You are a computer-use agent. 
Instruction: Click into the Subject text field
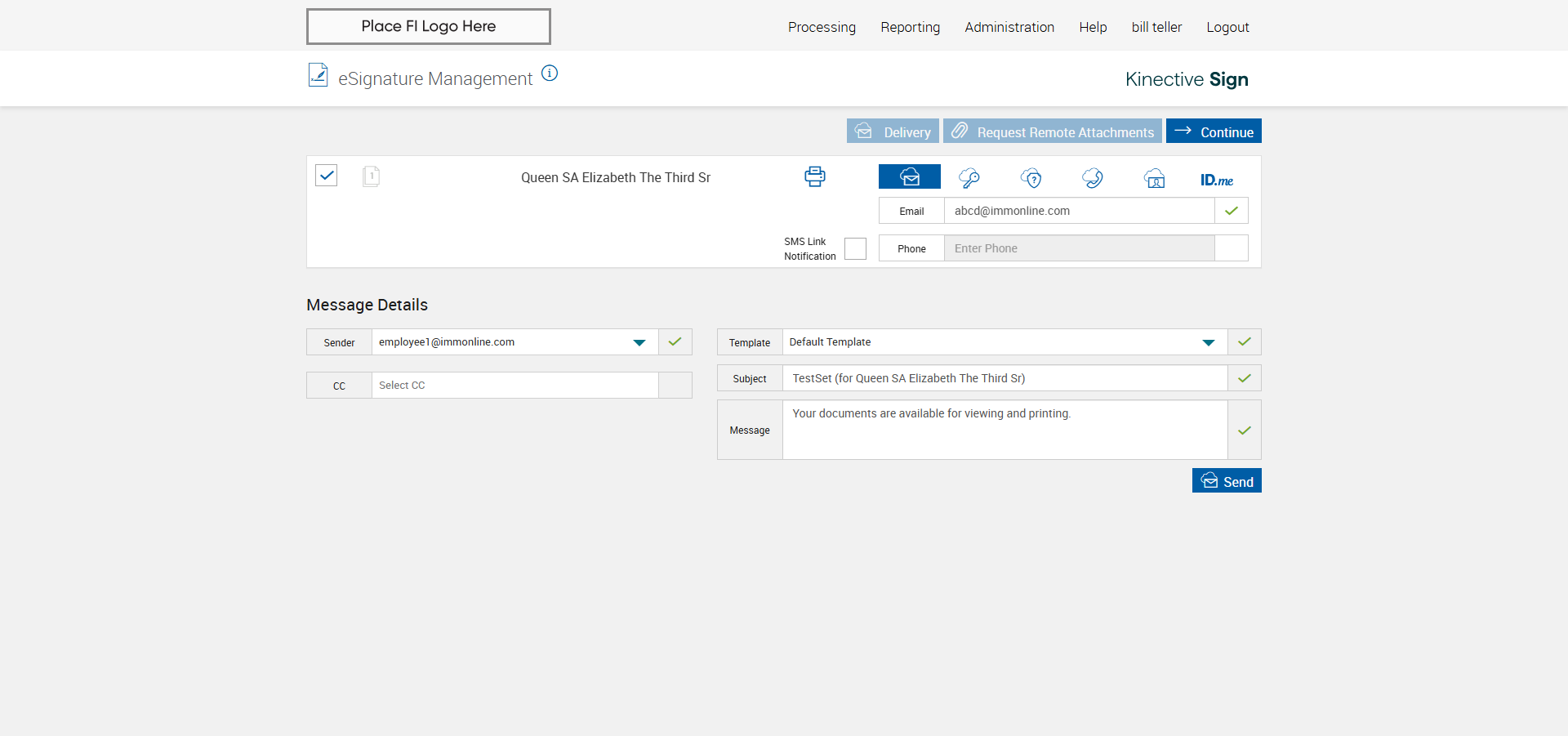pyautogui.click(x=1004, y=378)
